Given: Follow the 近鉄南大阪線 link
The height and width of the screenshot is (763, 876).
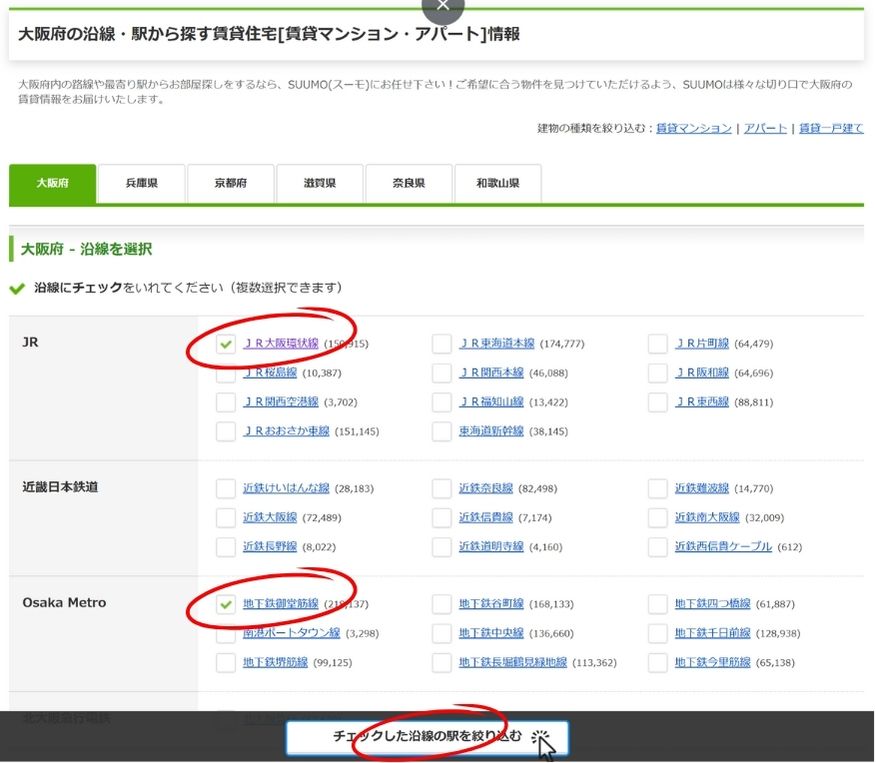Looking at the screenshot, I should click(707, 518).
